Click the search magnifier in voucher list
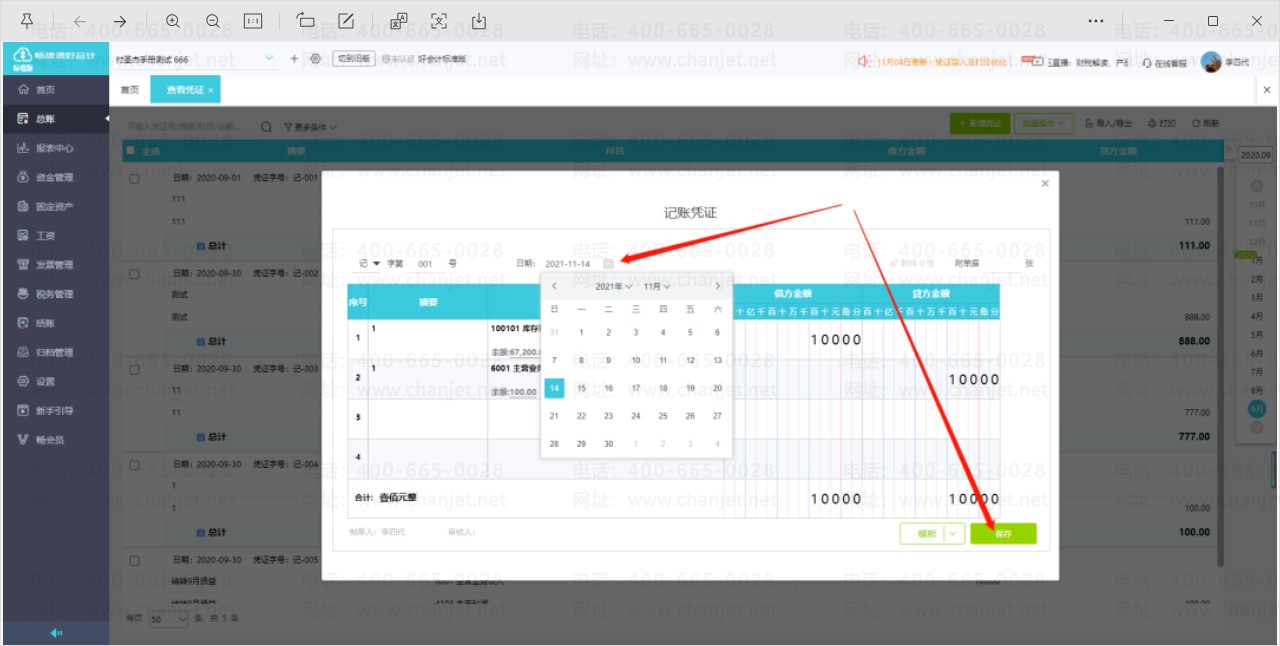Screen dimensions: 1280x646 pyautogui.click(x=266, y=127)
